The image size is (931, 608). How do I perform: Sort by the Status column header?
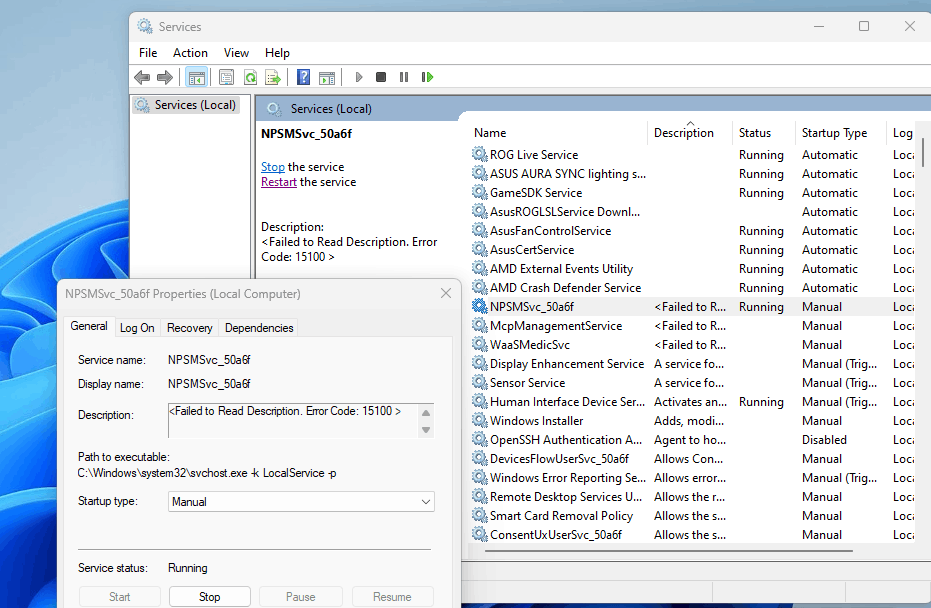point(764,133)
